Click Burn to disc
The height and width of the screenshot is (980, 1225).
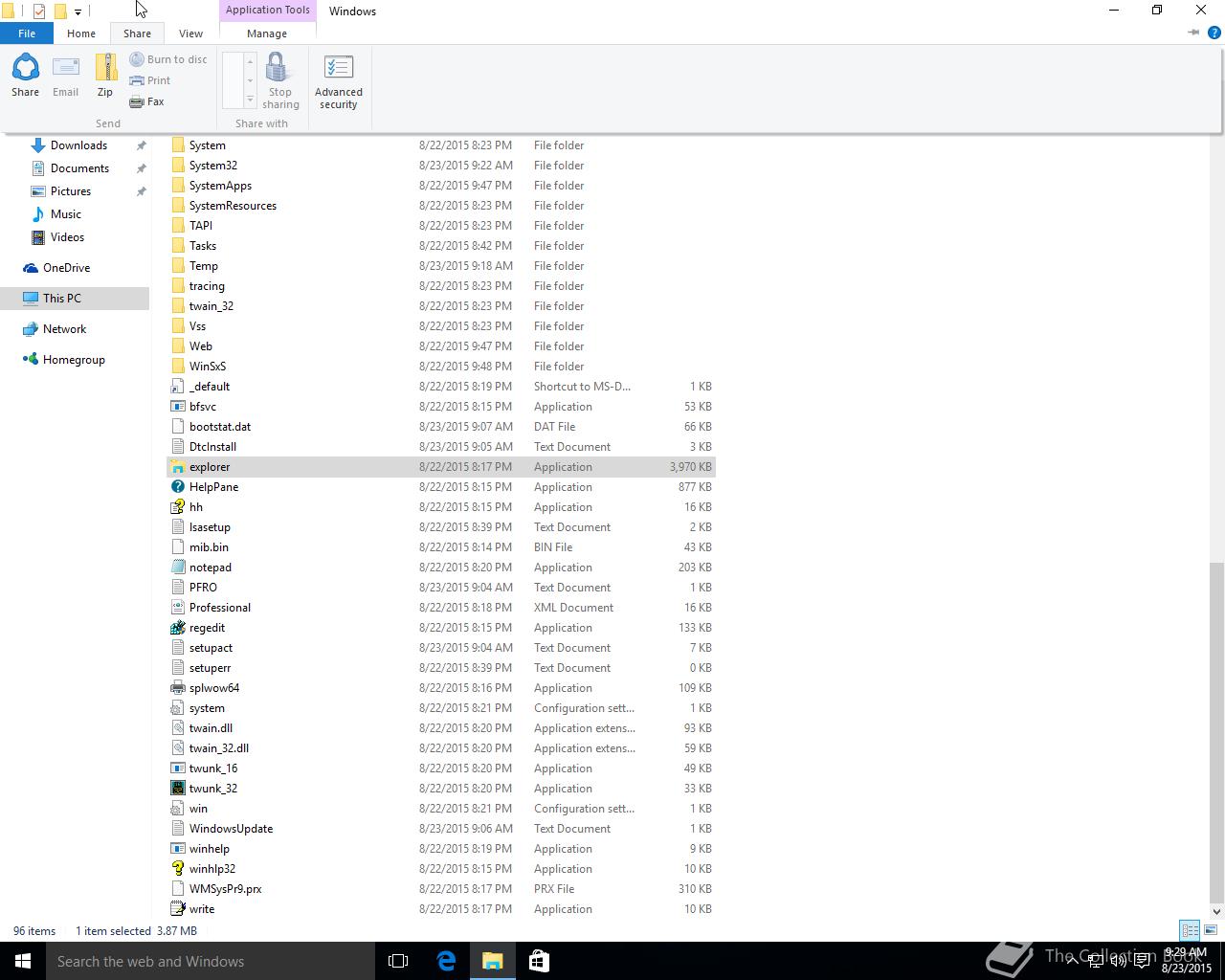point(168,59)
